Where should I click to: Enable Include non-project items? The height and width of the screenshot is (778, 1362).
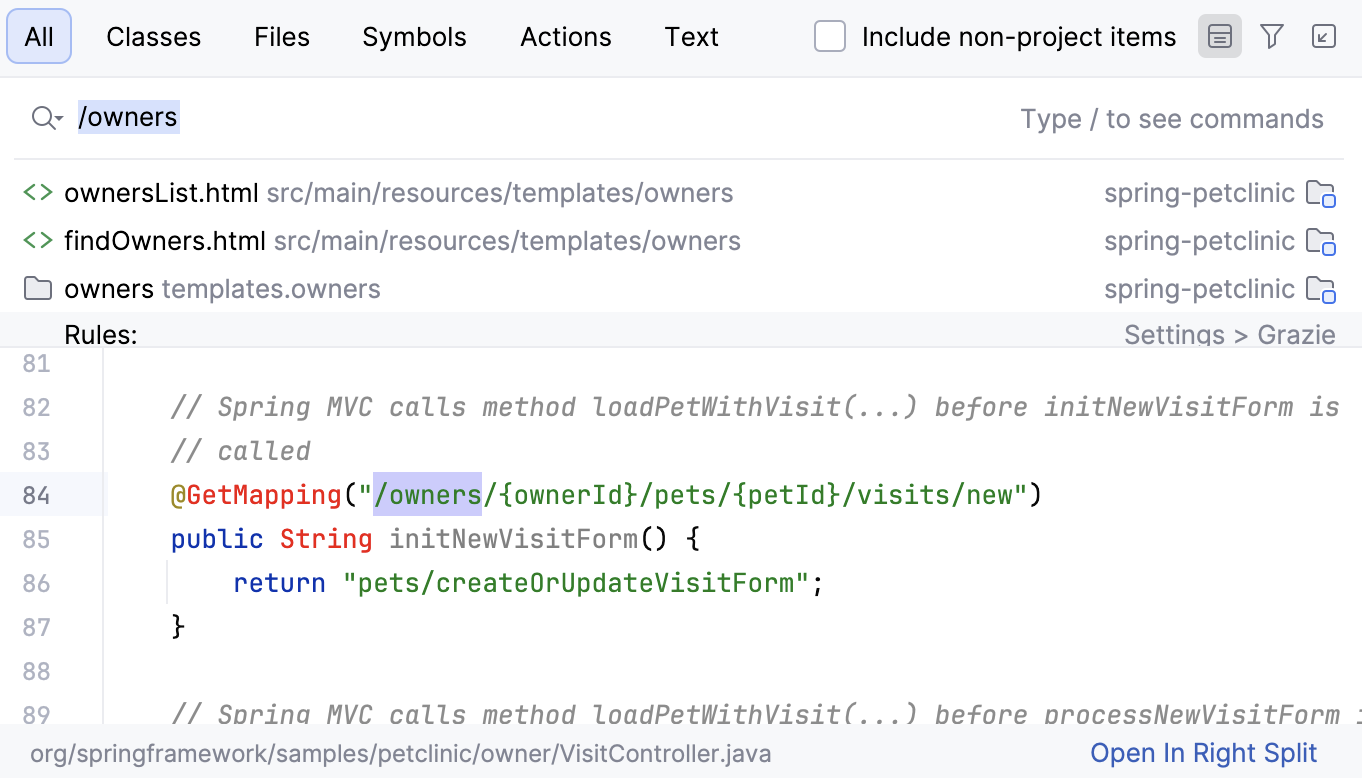830,36
